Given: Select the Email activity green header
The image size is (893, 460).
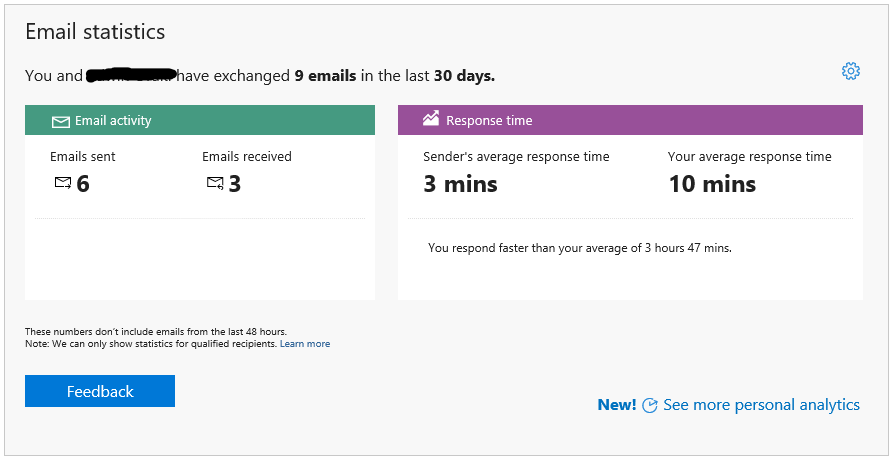Looking at the screenshot, I should (x=200, y=120).
